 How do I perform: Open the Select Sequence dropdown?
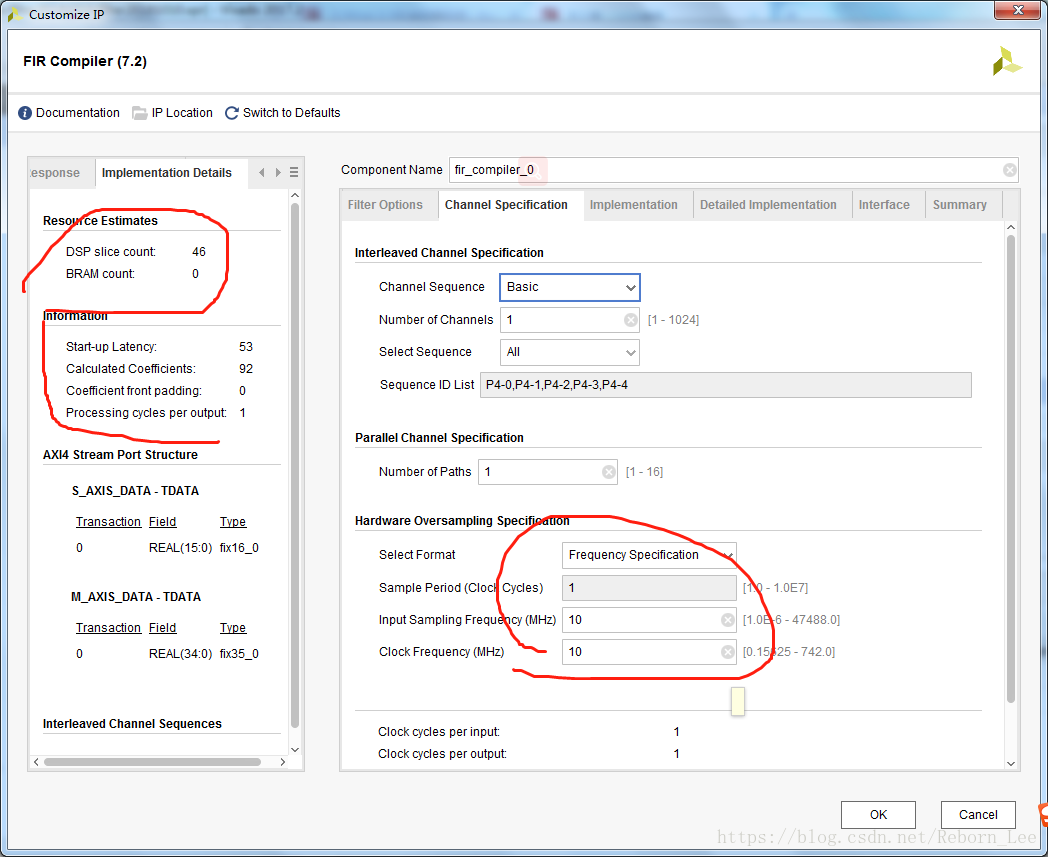click(x=569, y=352)
